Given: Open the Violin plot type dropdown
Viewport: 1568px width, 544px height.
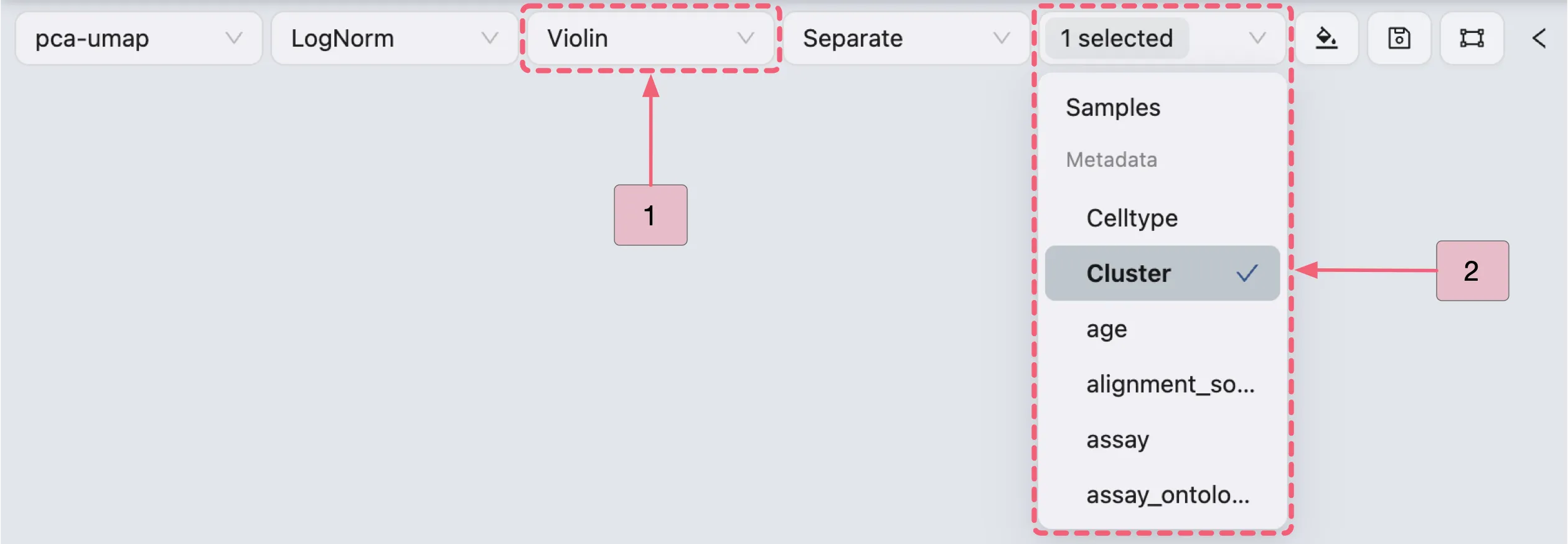Looking at the screenshot, I should click(650, 38).
